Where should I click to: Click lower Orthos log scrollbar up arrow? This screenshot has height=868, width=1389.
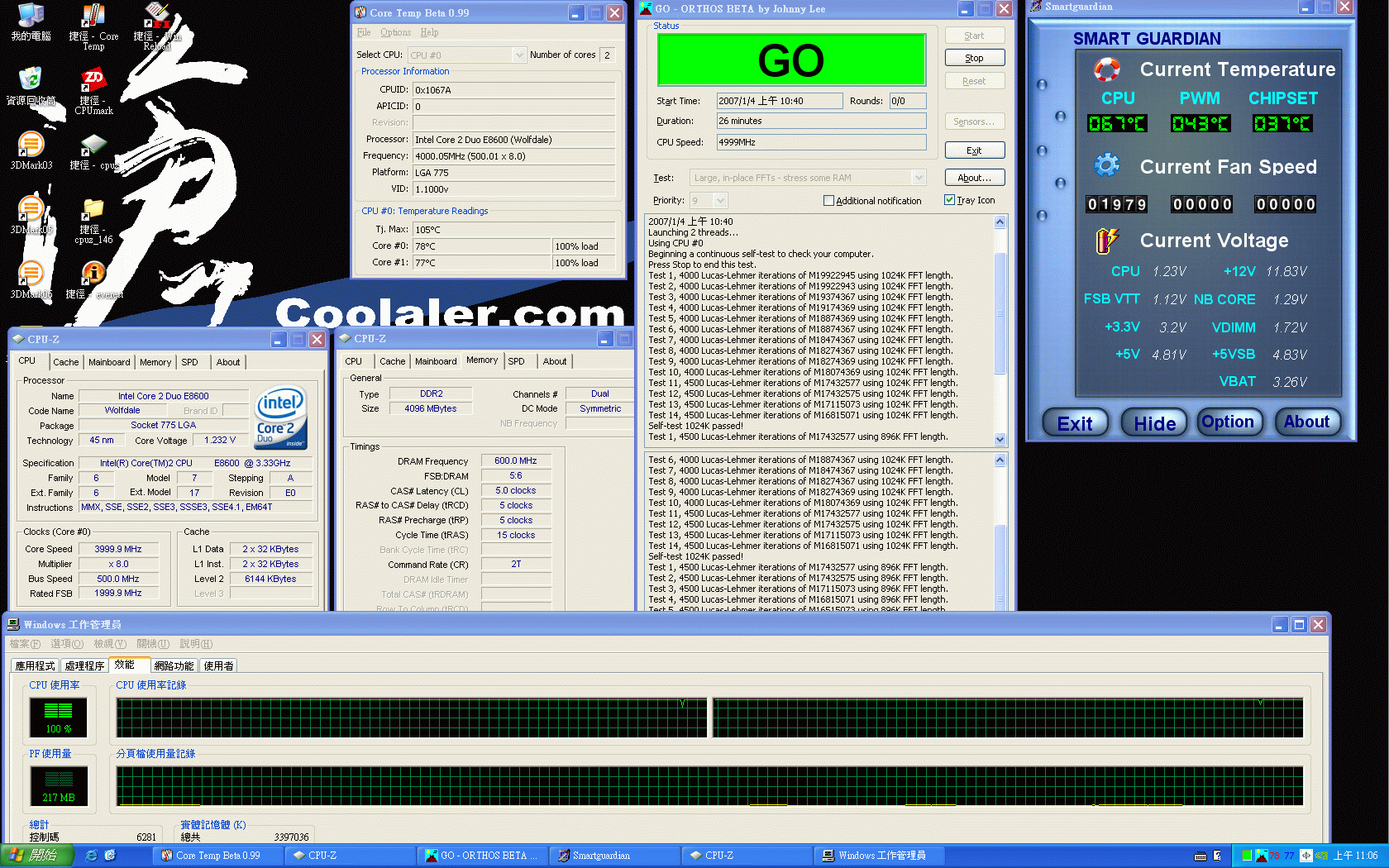(1000, 460)
